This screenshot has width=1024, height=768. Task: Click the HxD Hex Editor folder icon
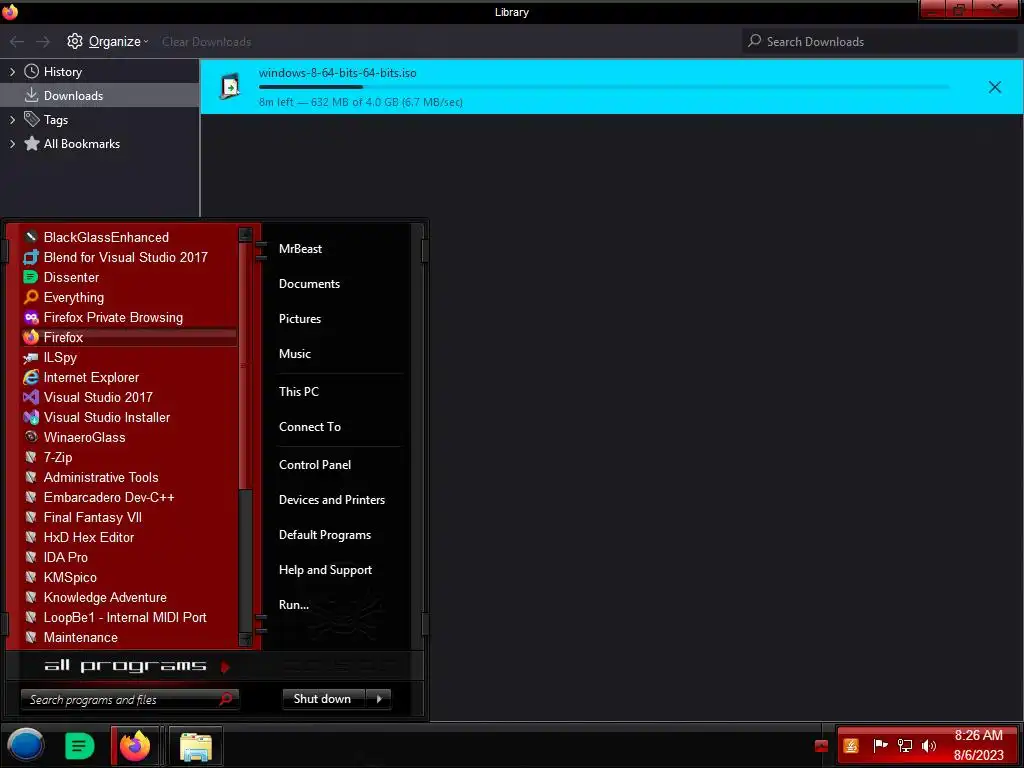point(31,537)
